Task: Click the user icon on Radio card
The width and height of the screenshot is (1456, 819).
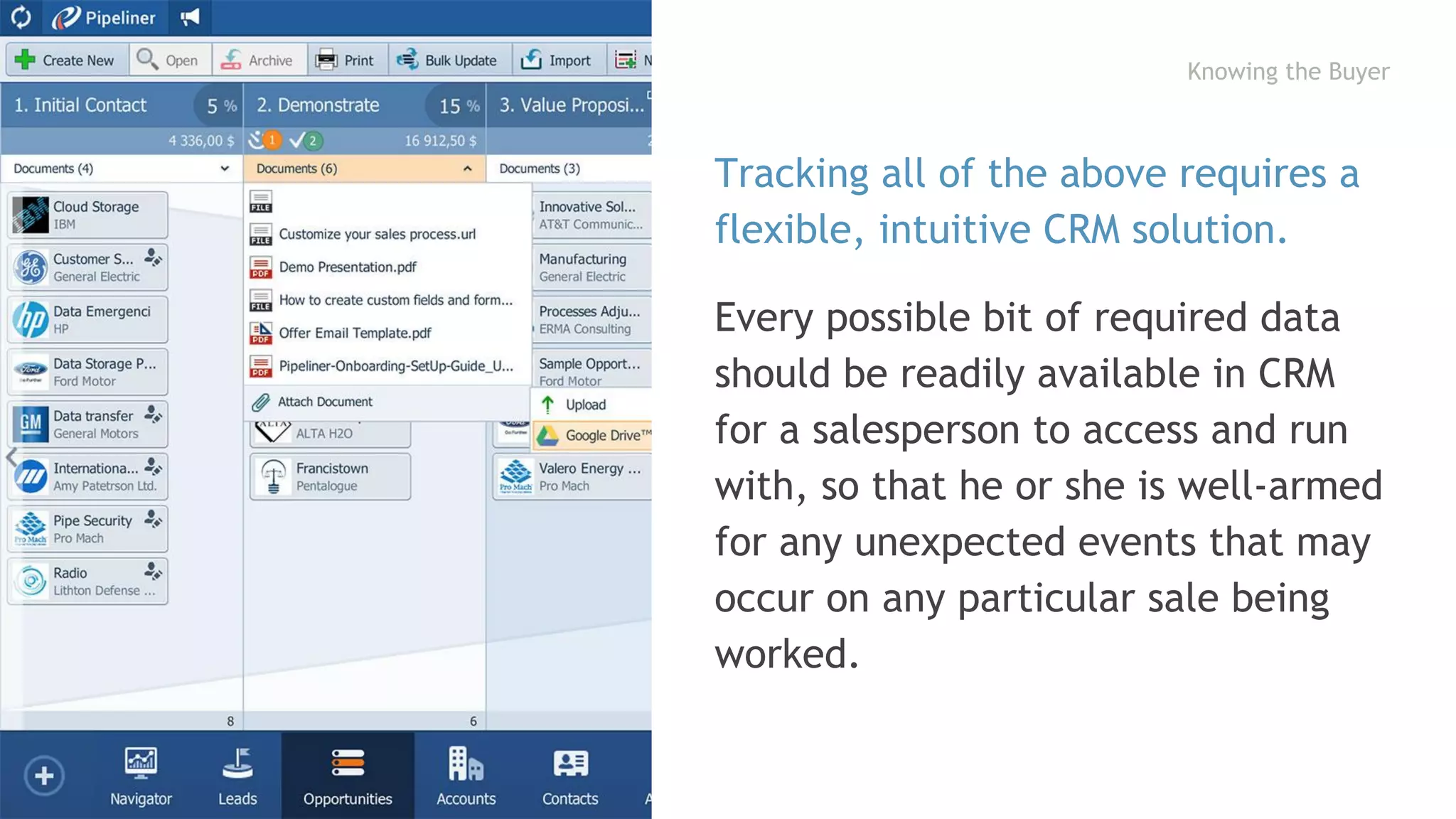Action: (x=153, y=570)
